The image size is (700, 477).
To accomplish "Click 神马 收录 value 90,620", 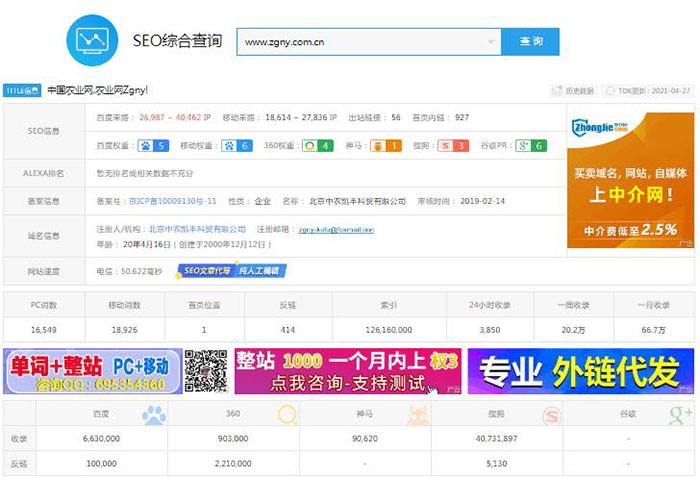I will coord(365,439).
